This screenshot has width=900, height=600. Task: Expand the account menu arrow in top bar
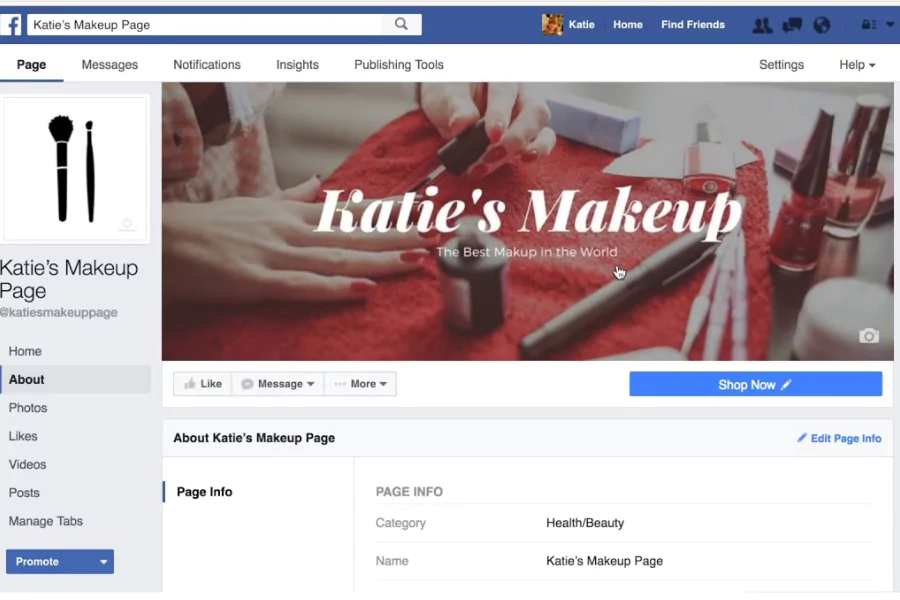tap(890, 25)
